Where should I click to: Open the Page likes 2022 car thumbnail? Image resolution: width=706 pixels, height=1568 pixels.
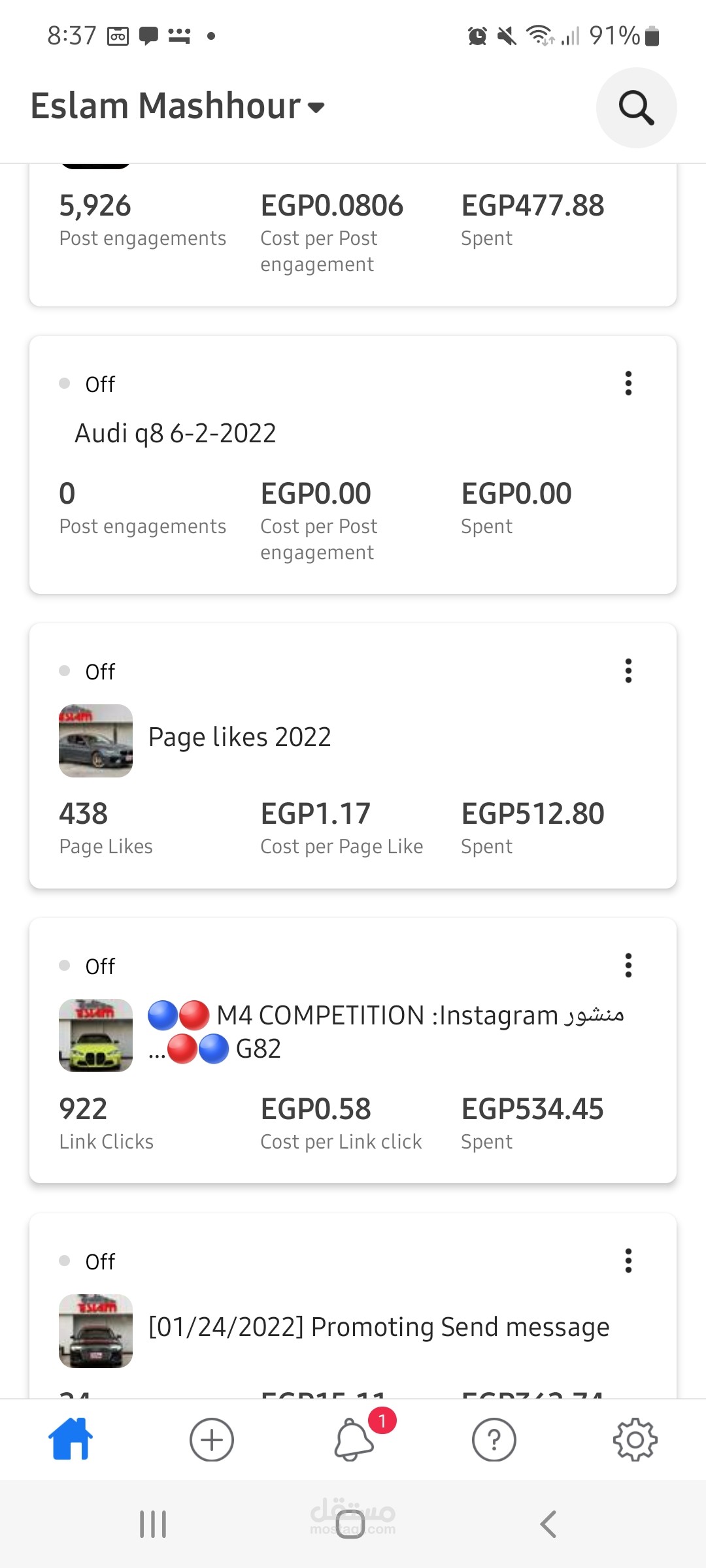coord(95,741)
